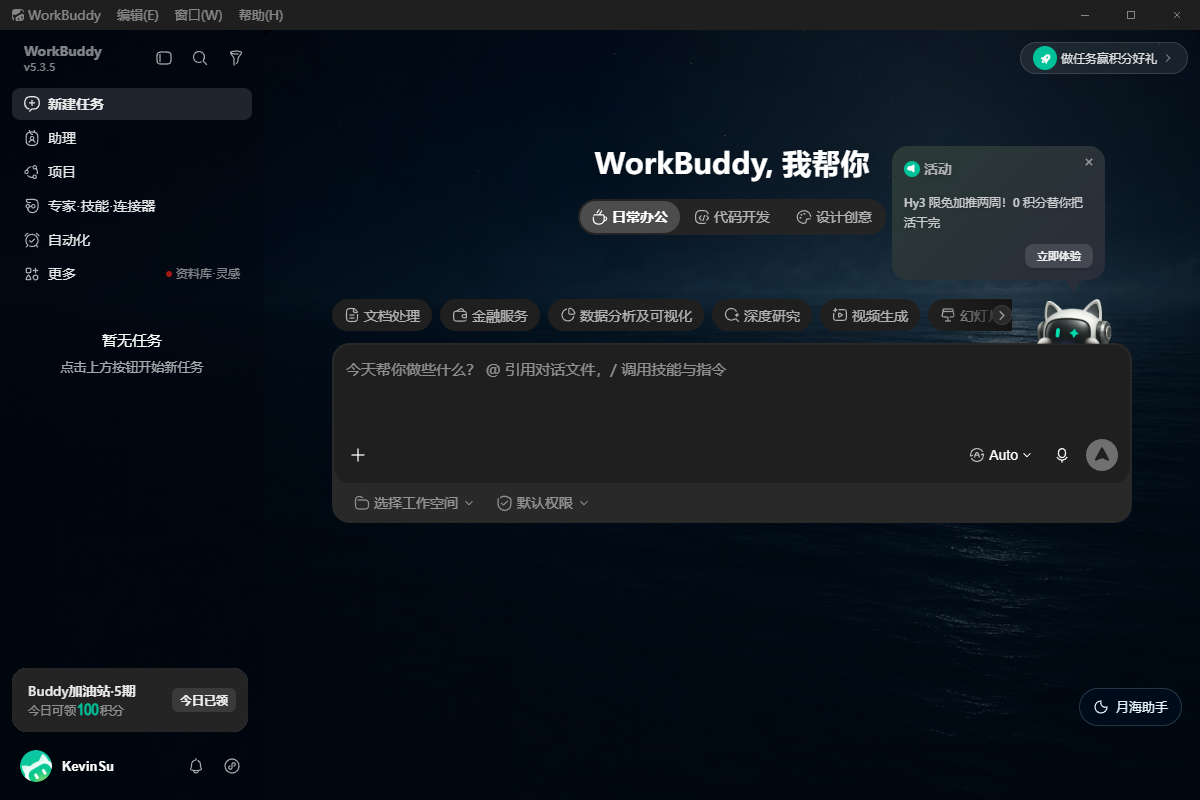Open the 编辑(E) menu

point(138,15)
